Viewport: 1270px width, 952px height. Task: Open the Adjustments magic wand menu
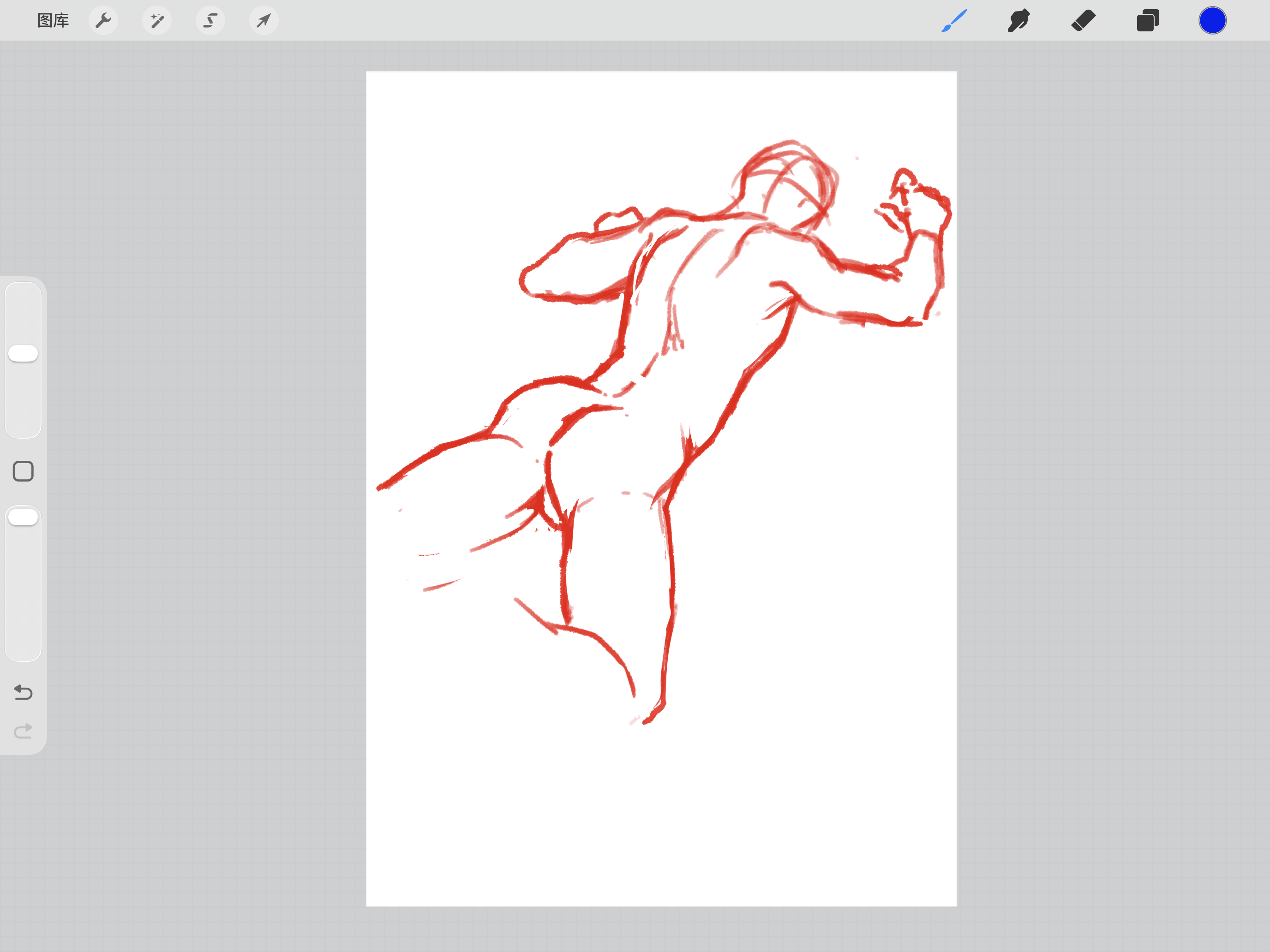(x=157, y=21)
